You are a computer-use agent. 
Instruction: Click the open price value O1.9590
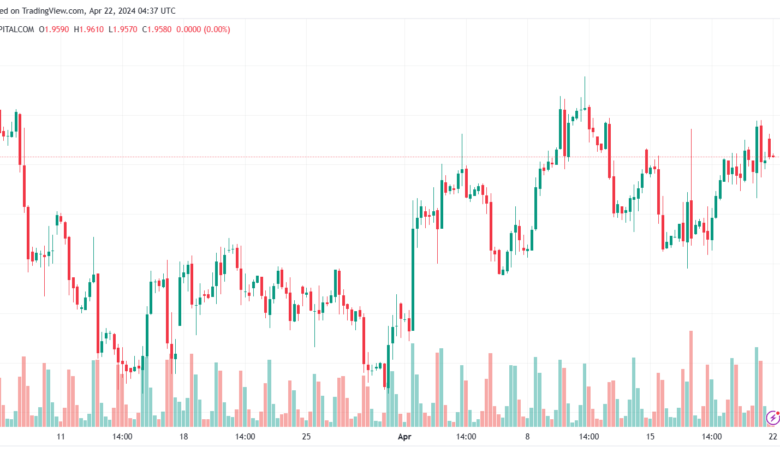click(54, 29)
